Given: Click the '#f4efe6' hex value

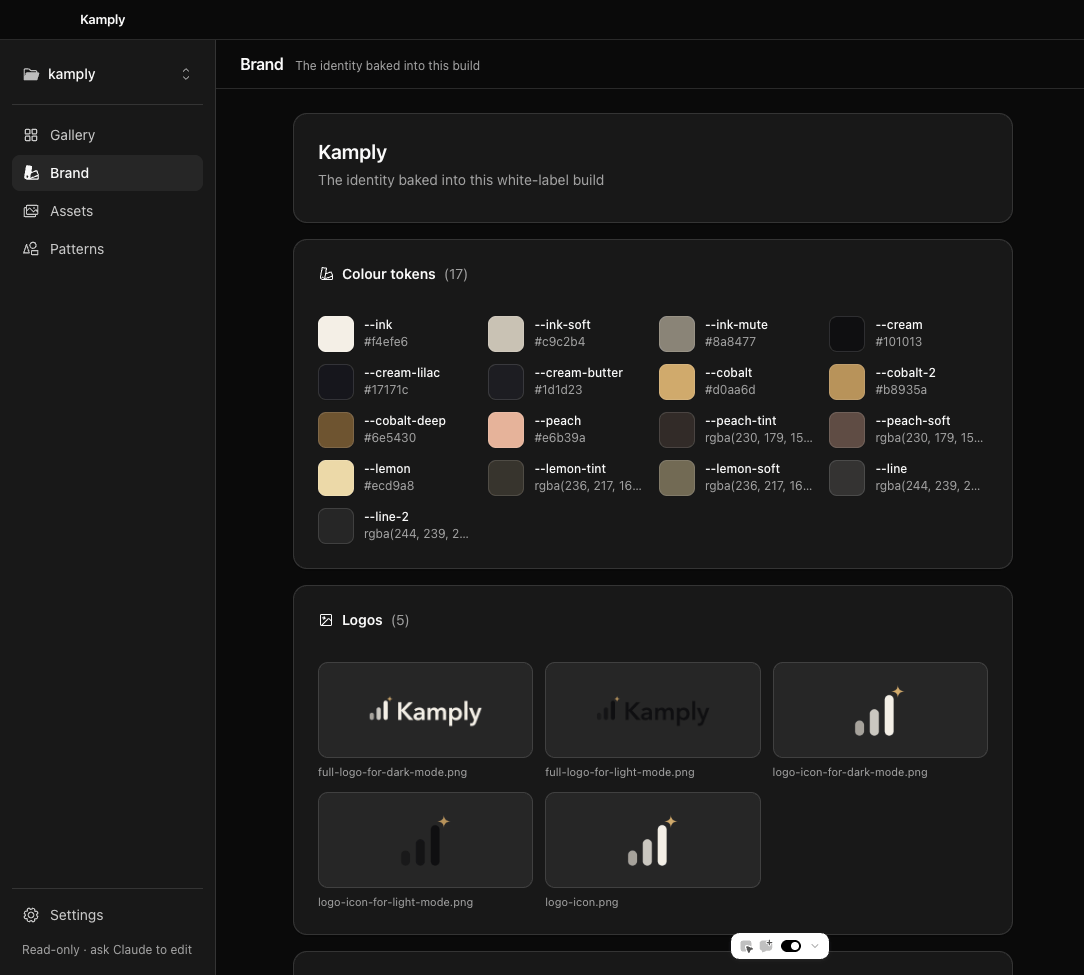Looking at the screenshot, I should (386, 342).
